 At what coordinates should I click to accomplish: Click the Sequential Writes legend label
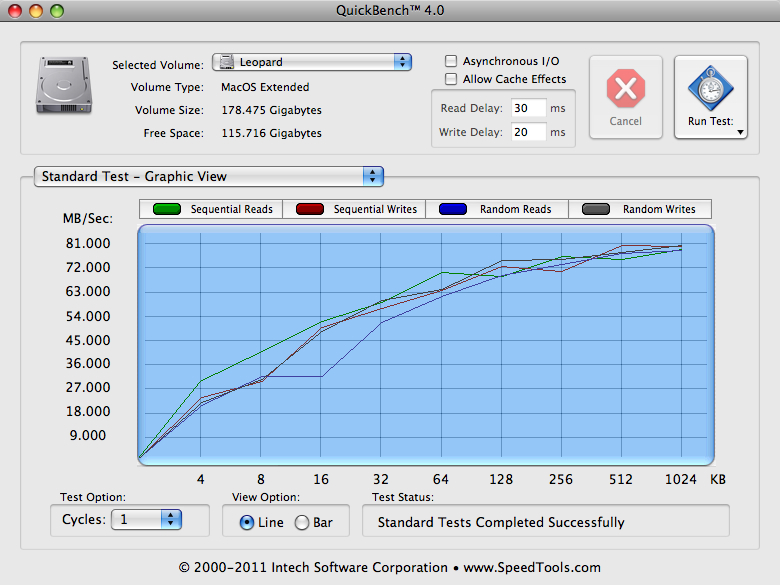point(375,209)
